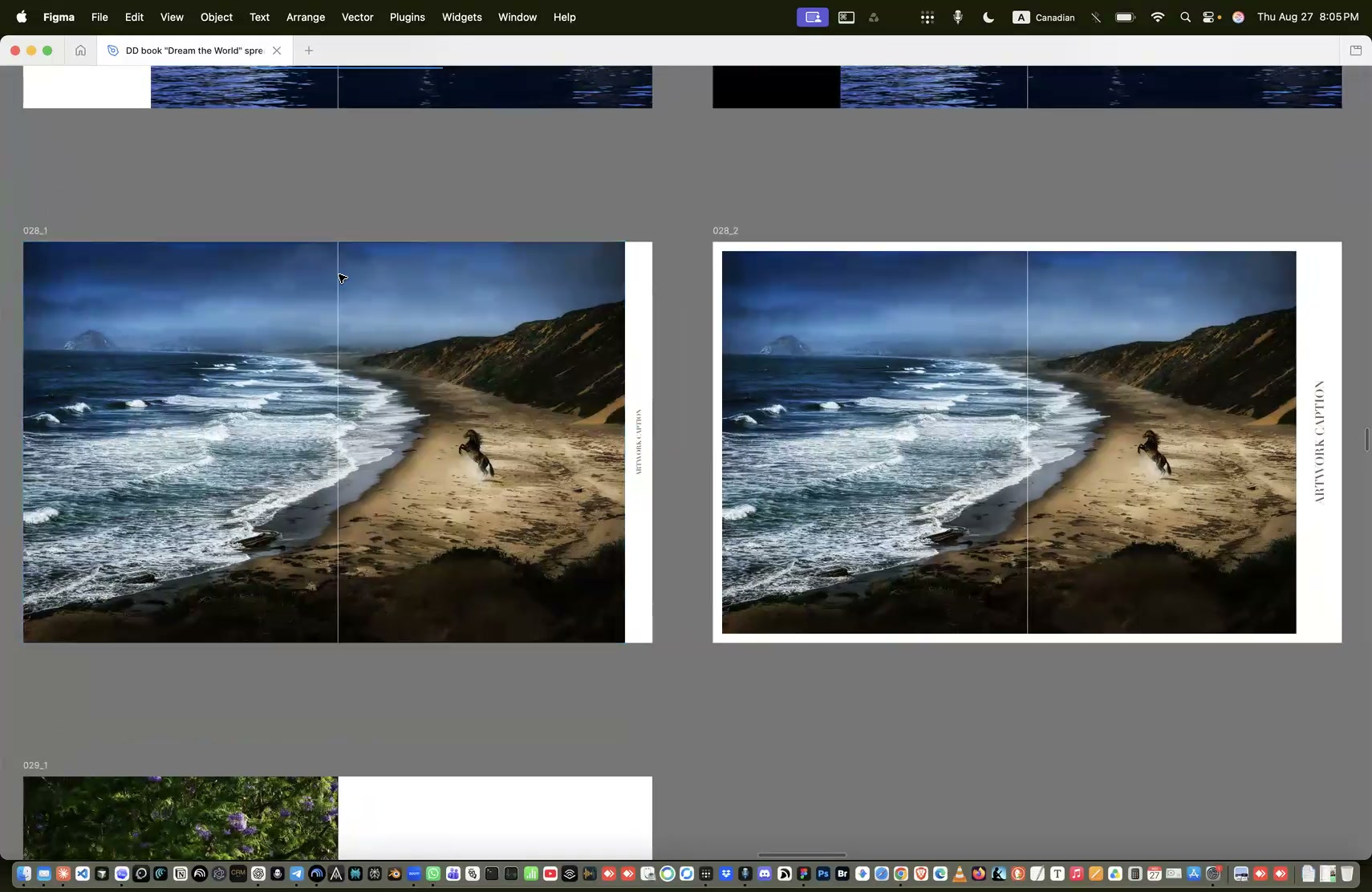The image size is (1372, 892).
Task: Open the Vector menu
Action: pos(358,17)
